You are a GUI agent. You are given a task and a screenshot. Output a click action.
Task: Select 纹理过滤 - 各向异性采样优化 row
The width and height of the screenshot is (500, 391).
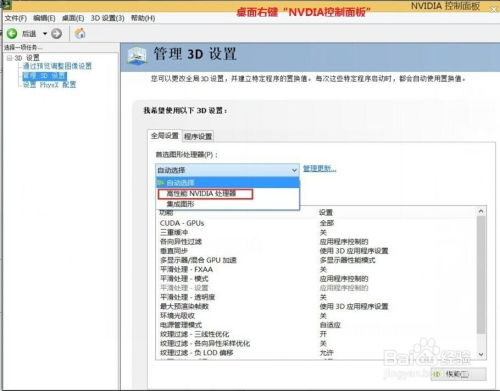point(317,343)
